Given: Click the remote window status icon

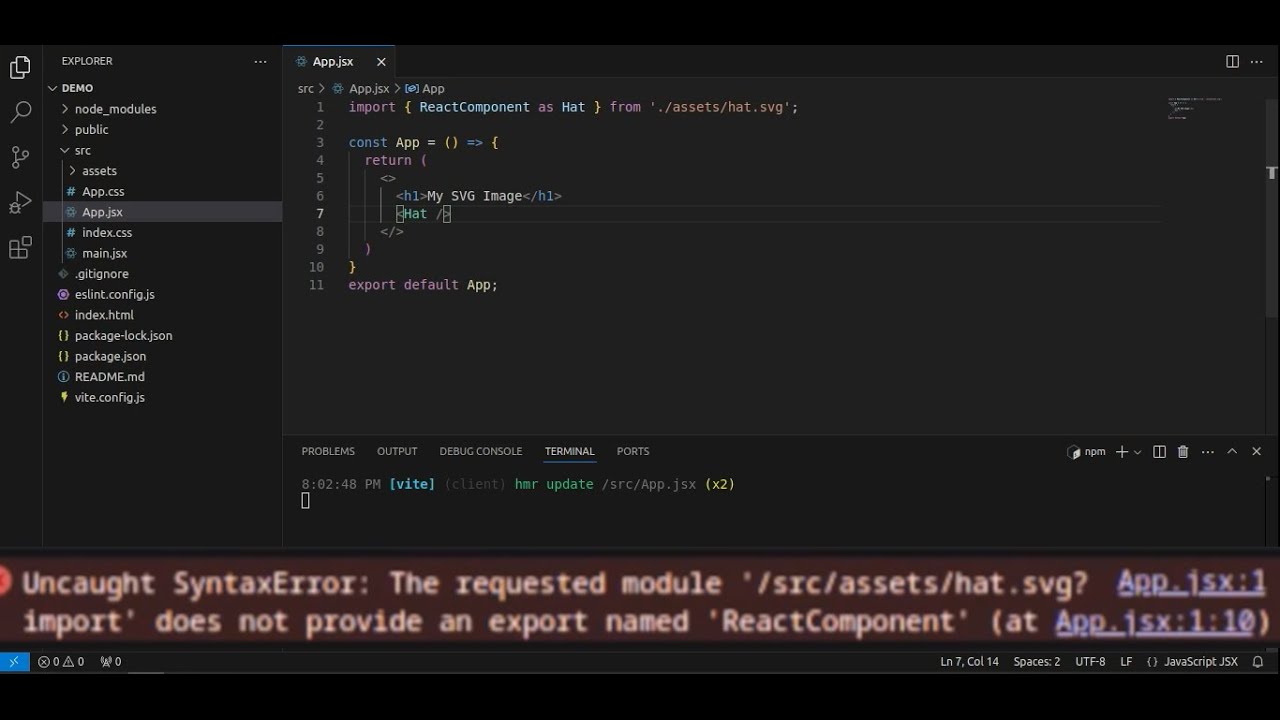Looking at the screenshot, I should point(14,661).
